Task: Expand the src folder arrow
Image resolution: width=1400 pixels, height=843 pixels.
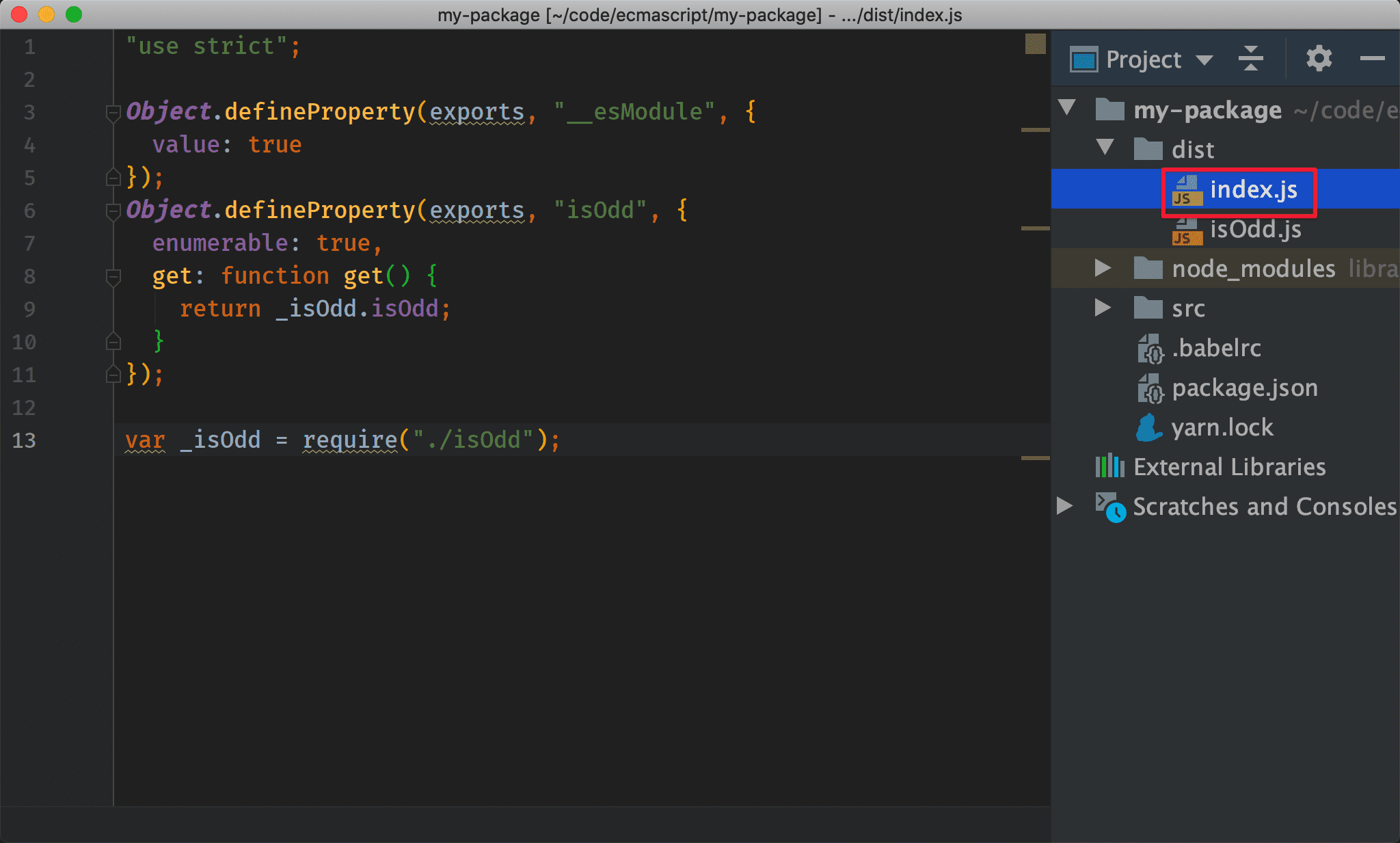Action: click(x=1103, y=308)
